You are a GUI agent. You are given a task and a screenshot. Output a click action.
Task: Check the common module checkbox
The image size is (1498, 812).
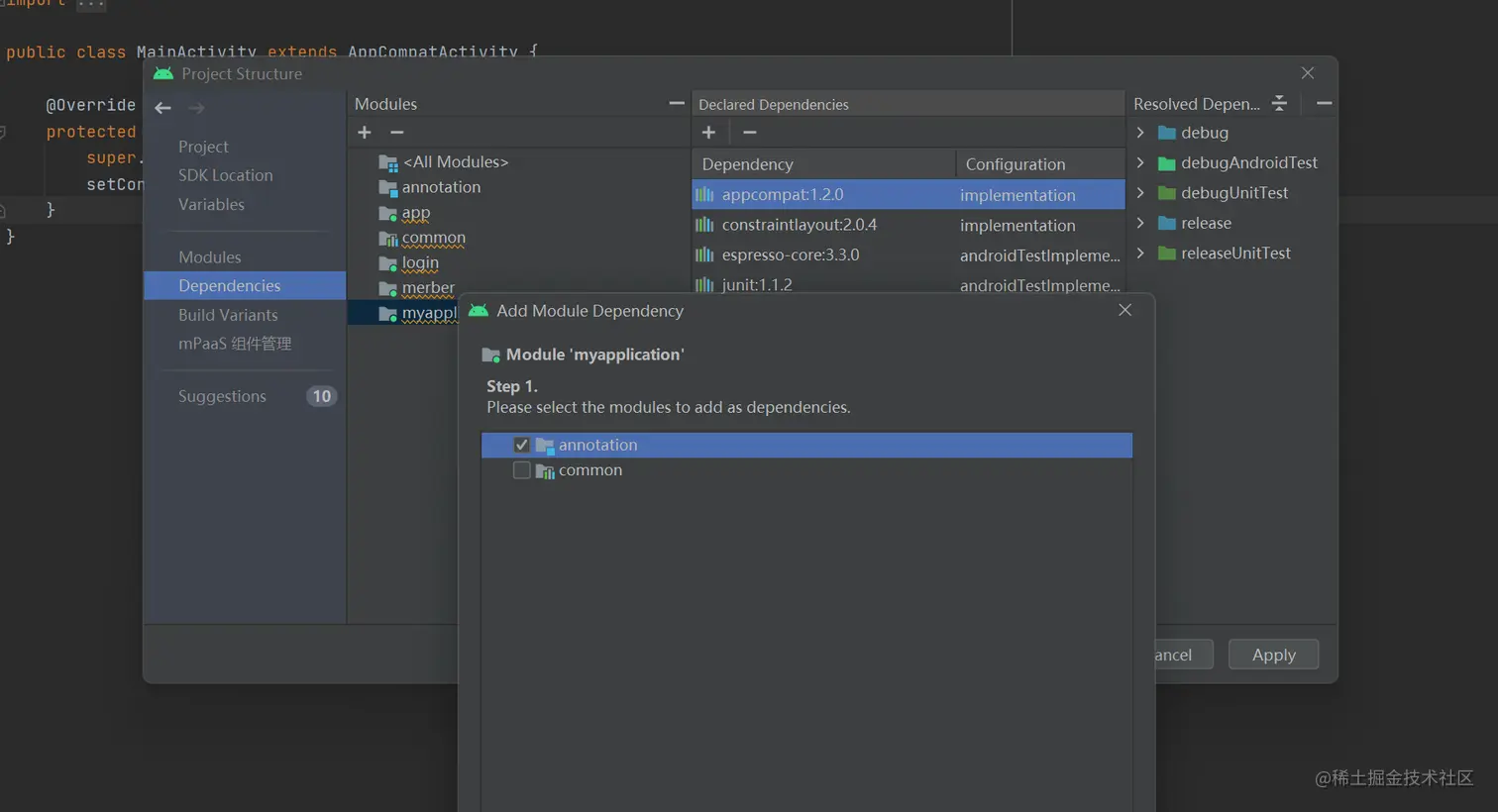pyautogui.click(x=522, y=470)
